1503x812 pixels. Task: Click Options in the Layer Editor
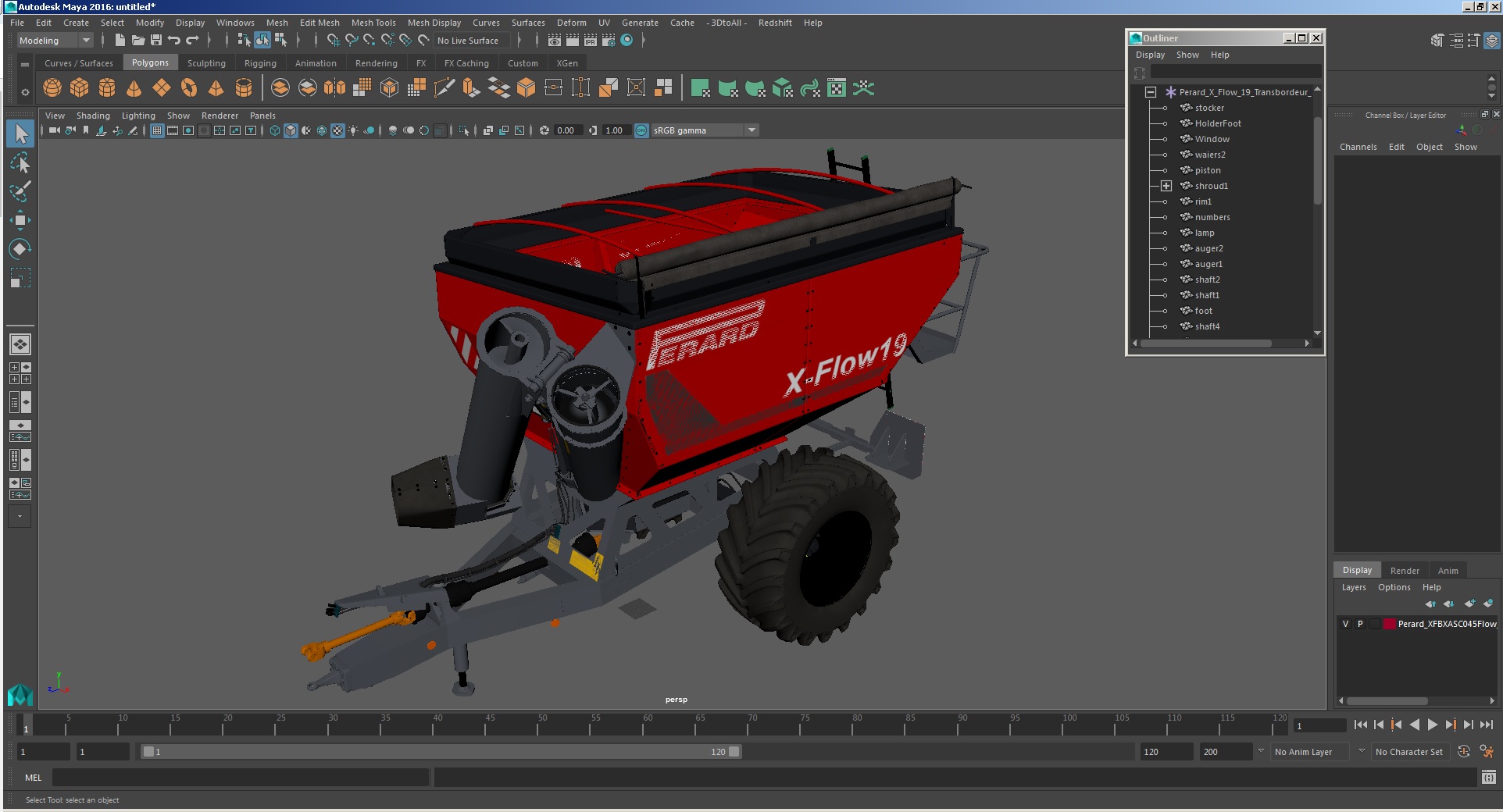click(x=1394, y=587)
